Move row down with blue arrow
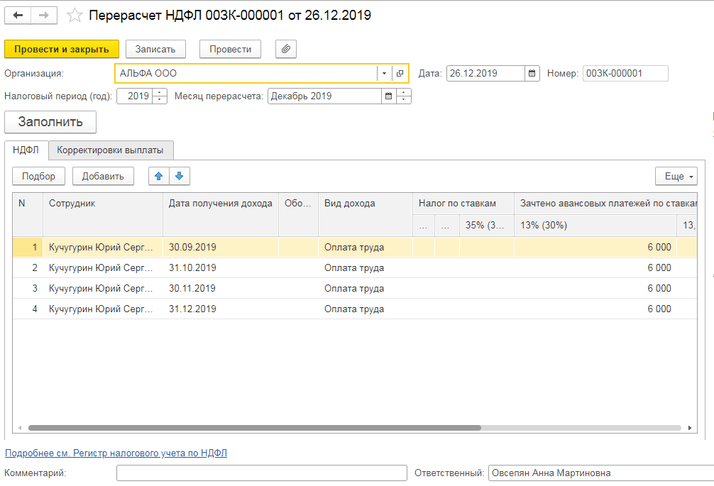The height and width of the screenshot is (486, 714). coord(179,176)
